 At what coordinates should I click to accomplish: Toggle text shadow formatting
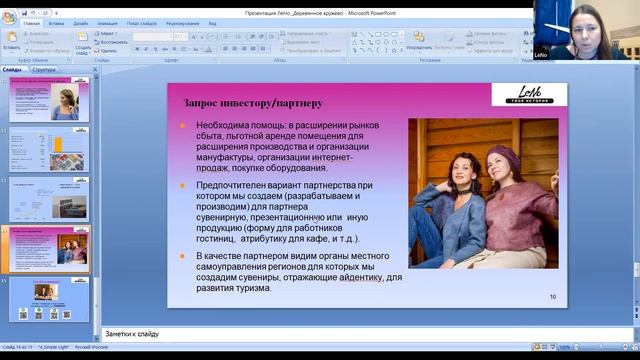(x=174, y=49)
